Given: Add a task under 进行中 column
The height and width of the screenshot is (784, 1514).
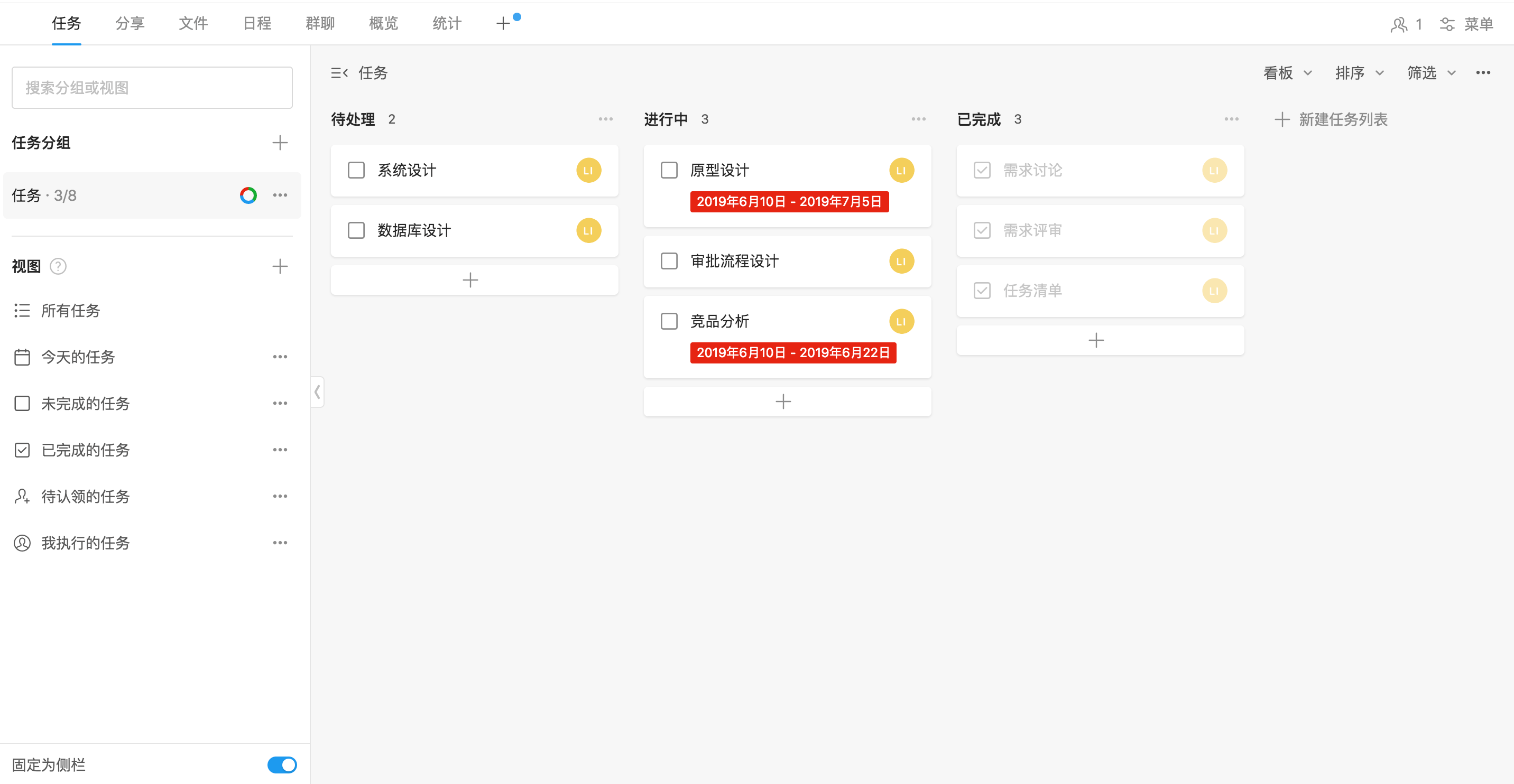Looking at the screenshot, I should click(783, 402).
